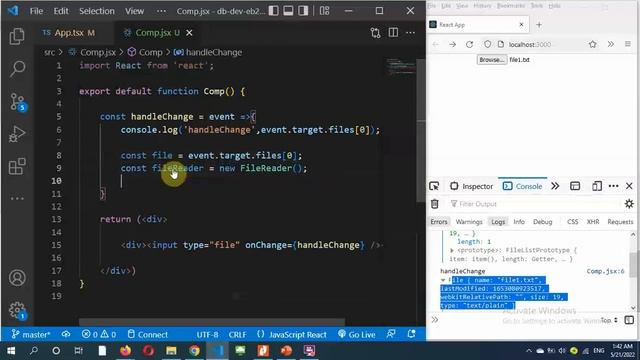Split the editor to the right
The height and width of the screenshot is (360, 640).
tap(393, 33)
